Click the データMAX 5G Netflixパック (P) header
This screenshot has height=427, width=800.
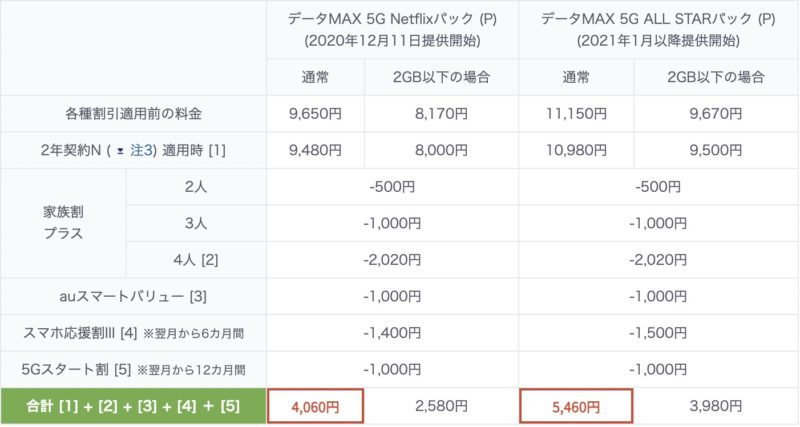(x=392, y=30)
